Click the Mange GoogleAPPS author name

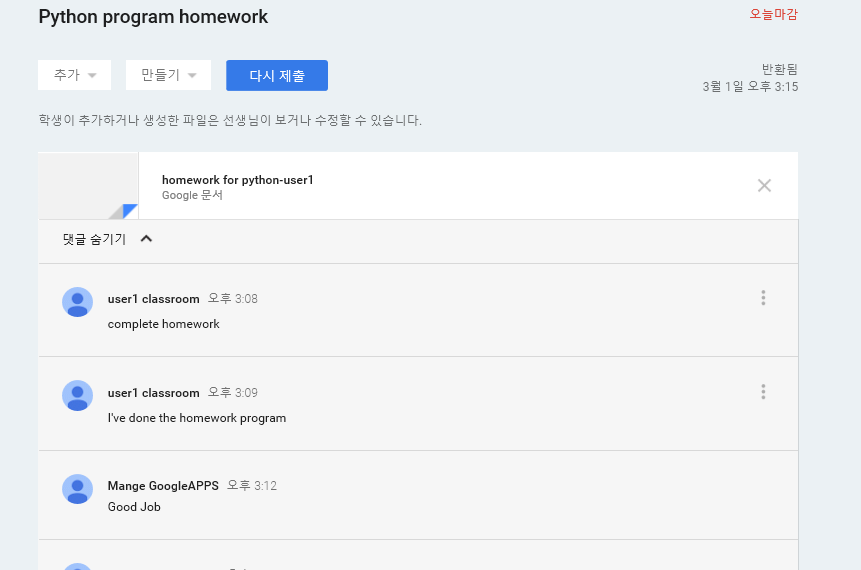point(163,485)
